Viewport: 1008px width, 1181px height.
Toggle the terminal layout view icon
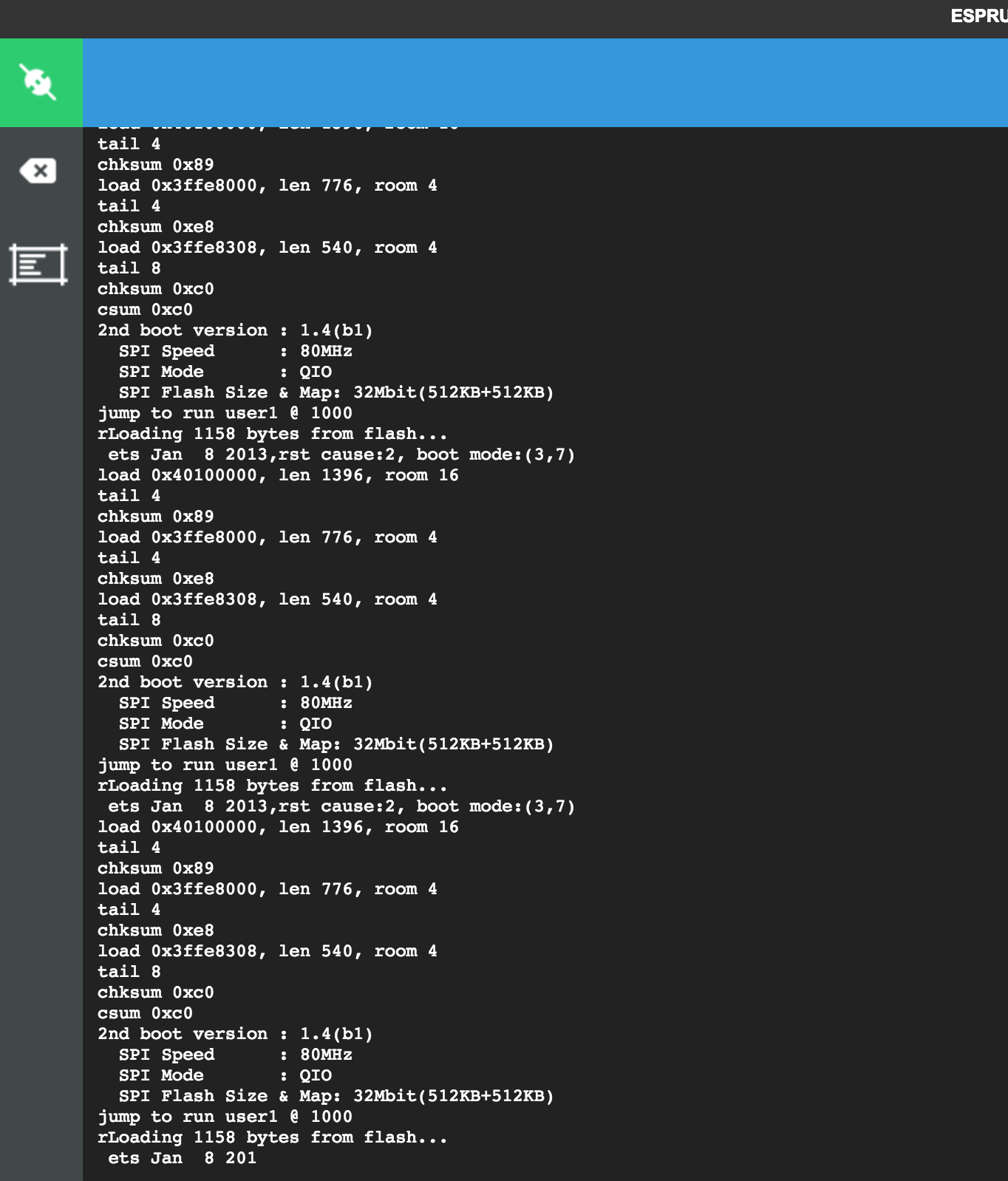(x=38, y=264)
